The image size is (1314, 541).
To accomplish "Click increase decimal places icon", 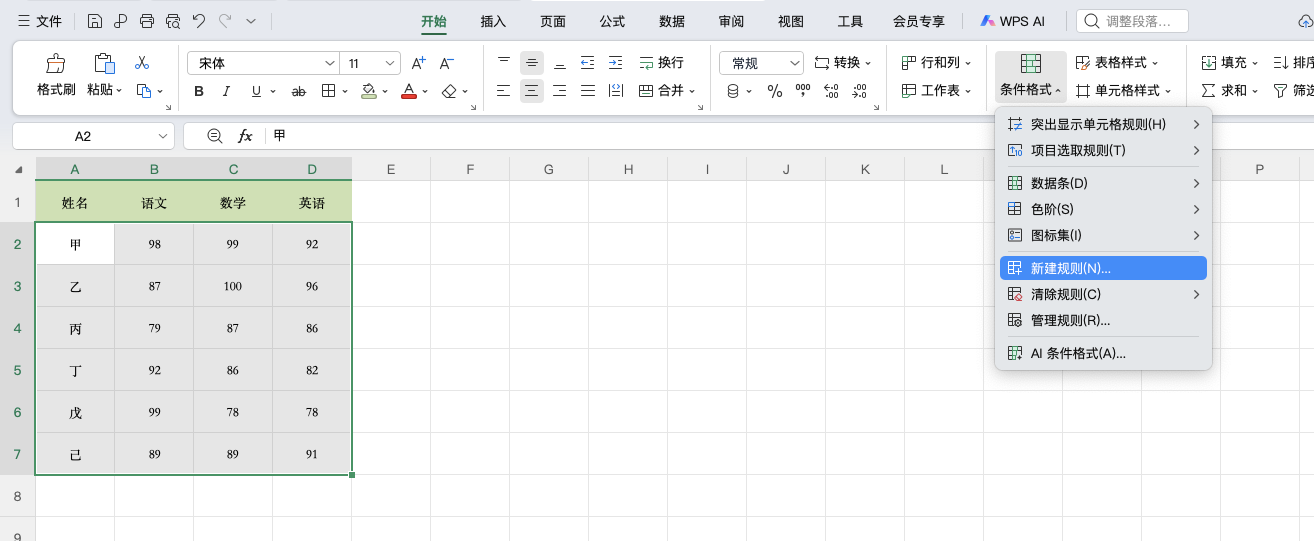I will (831, 91).
